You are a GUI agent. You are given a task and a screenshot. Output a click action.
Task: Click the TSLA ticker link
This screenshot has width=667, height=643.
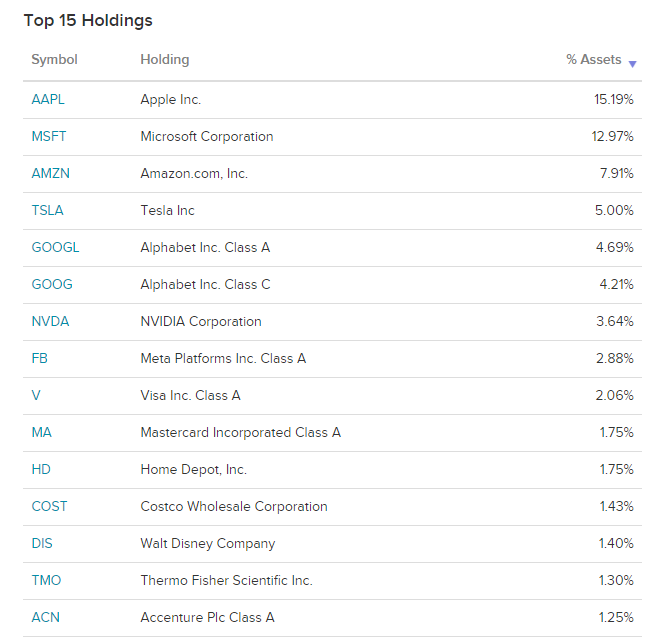click(48, 210)
